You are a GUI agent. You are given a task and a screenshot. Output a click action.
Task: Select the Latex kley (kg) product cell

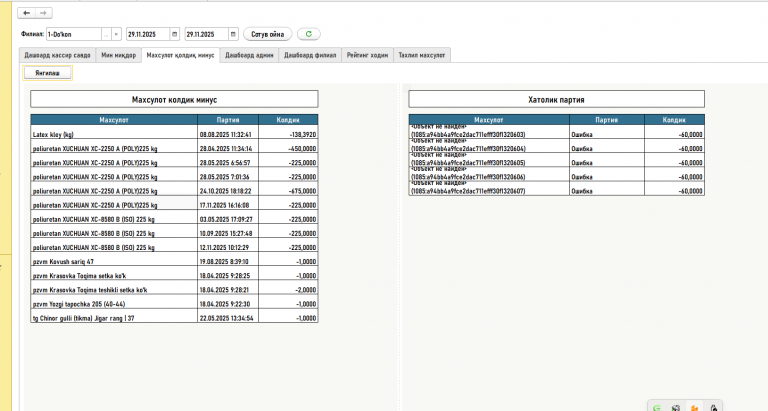pos(114,132)
